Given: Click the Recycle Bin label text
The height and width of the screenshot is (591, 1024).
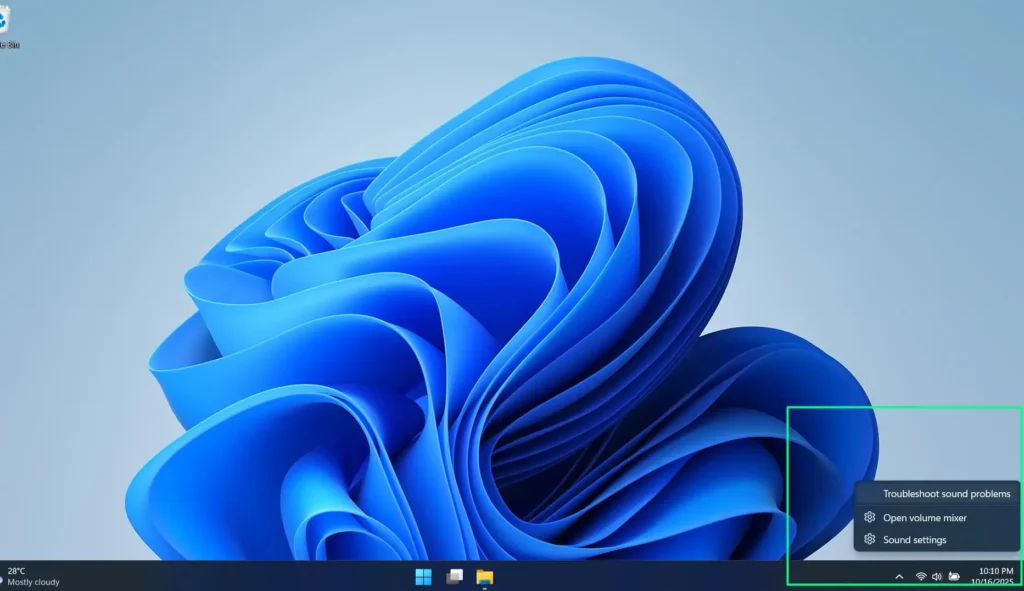Looking at the screenshot, I should [x=10, y=44].
